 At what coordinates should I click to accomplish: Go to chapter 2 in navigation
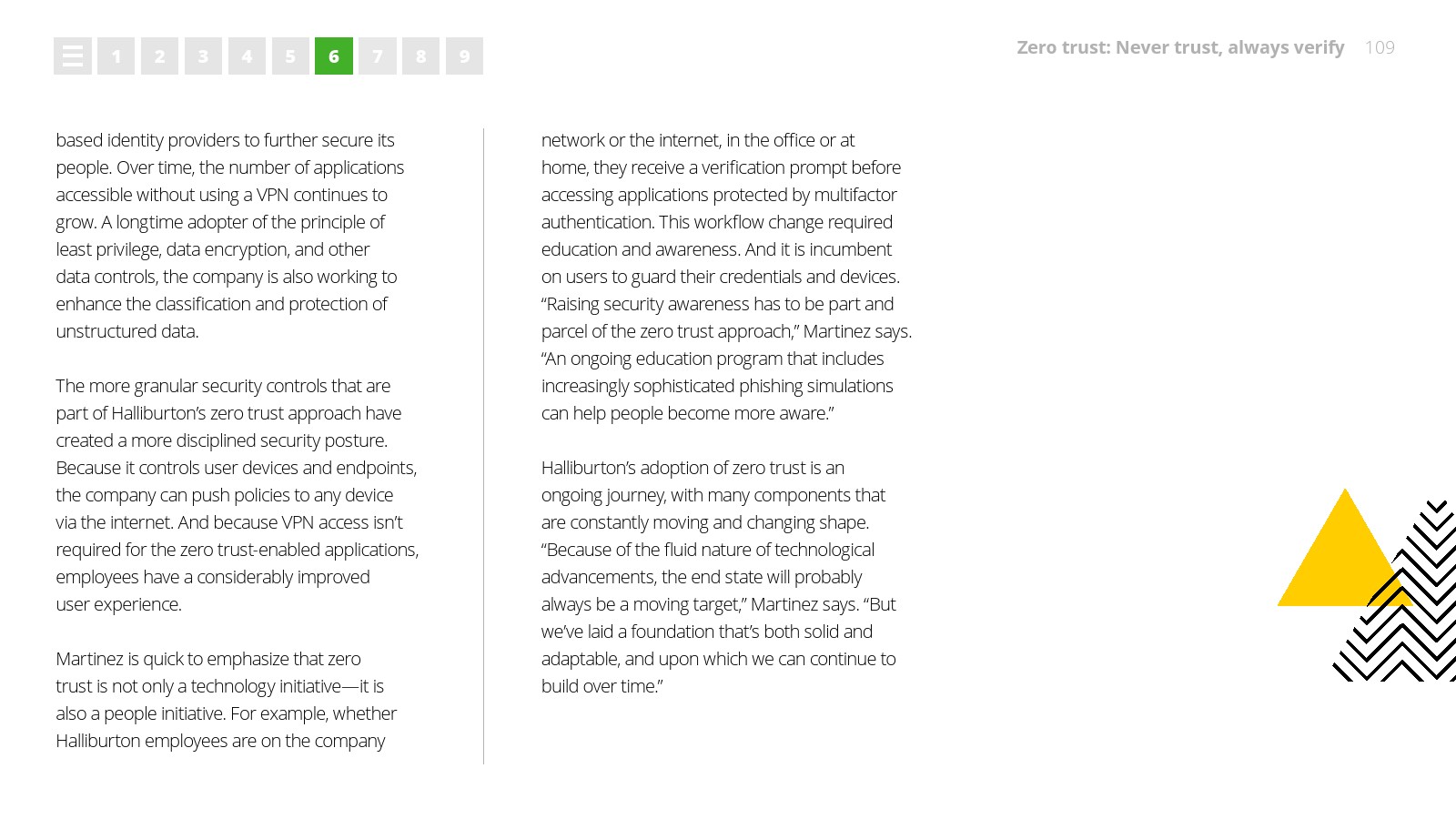tap(159, 56)
